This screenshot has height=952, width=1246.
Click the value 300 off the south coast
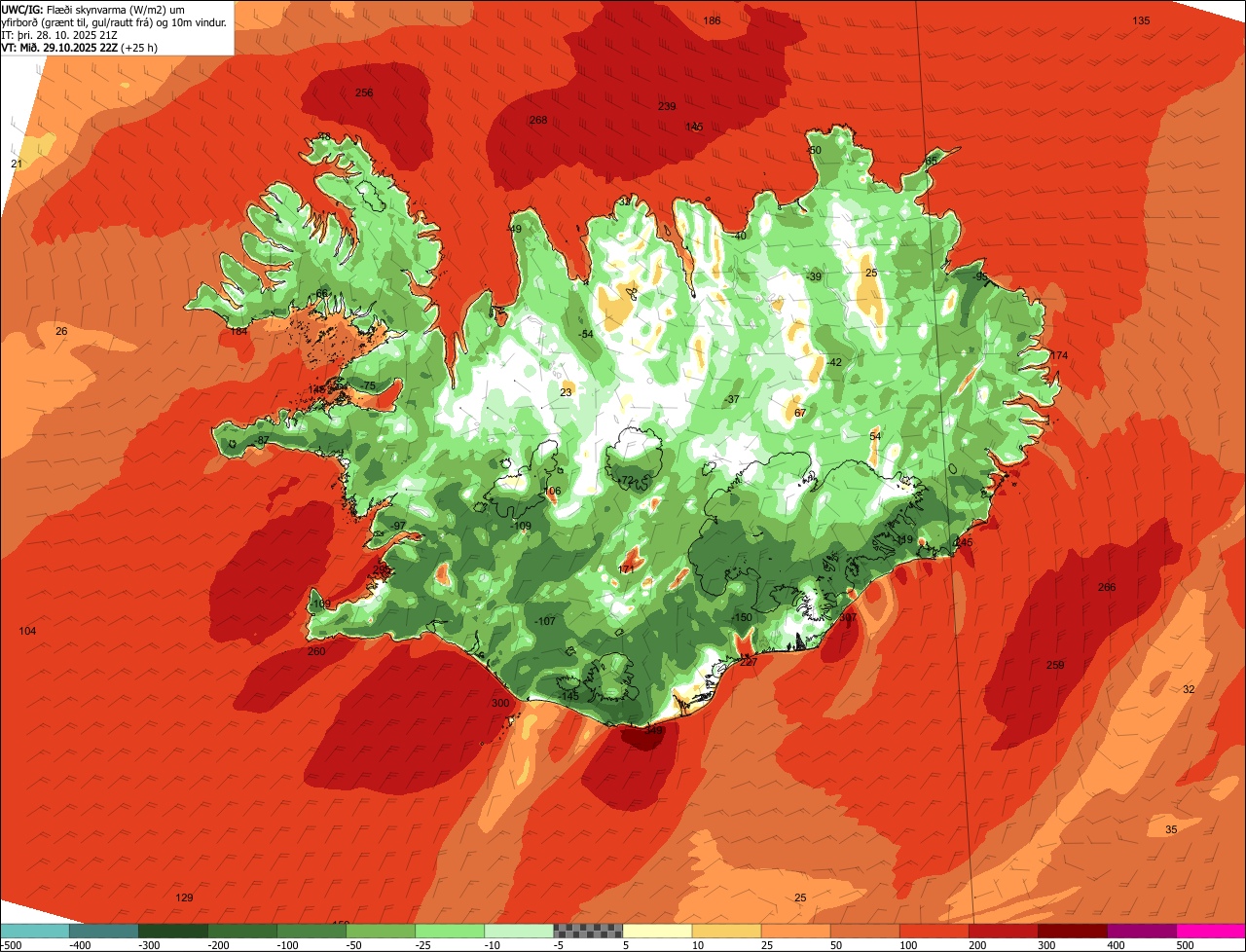coord(500,703)
